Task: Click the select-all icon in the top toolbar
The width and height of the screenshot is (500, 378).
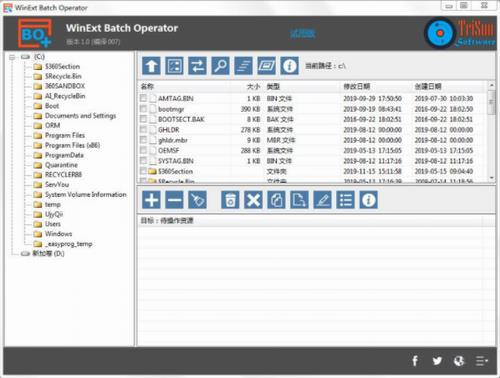Action: click(174, 66)
